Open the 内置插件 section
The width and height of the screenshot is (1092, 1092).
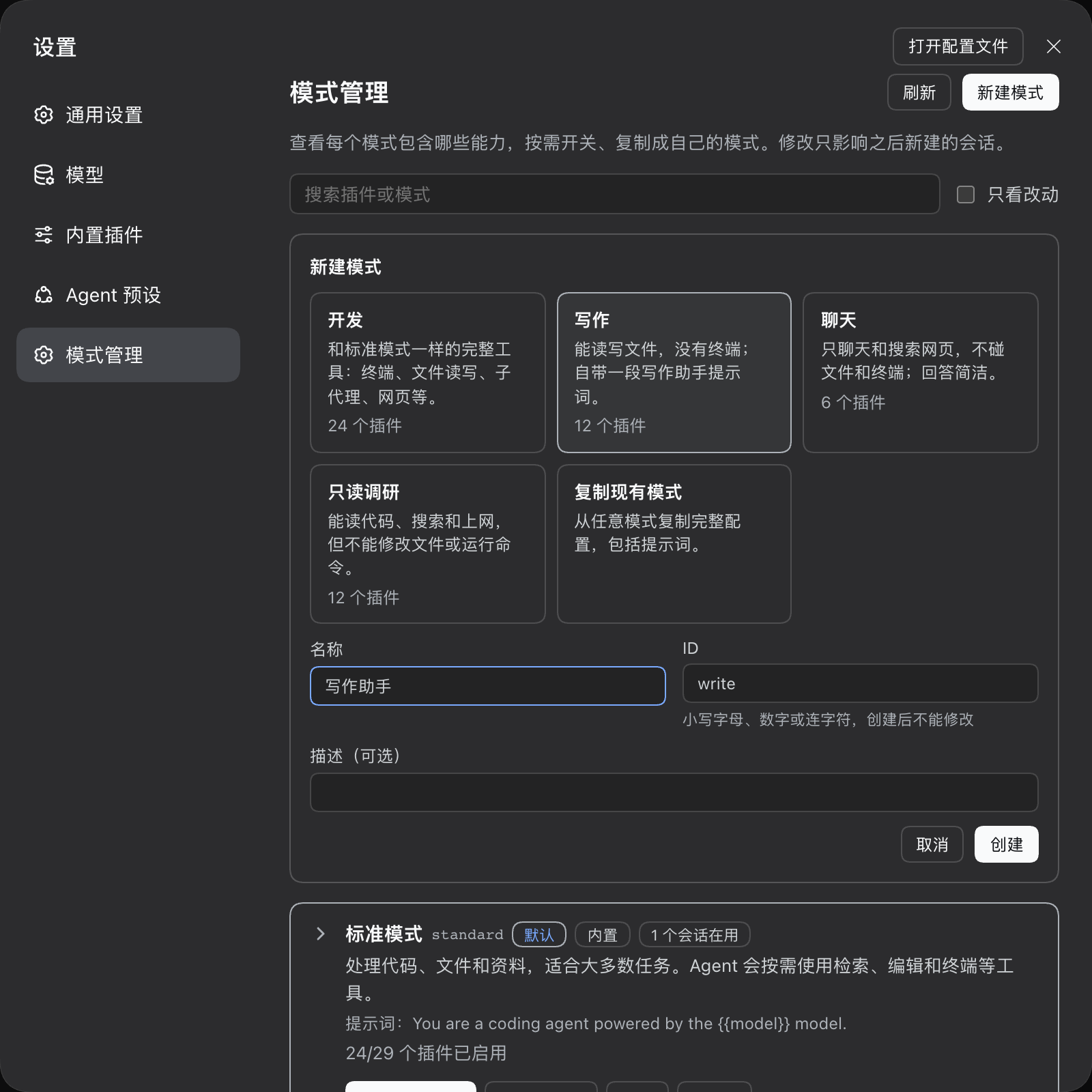click(x=128, y=235)
